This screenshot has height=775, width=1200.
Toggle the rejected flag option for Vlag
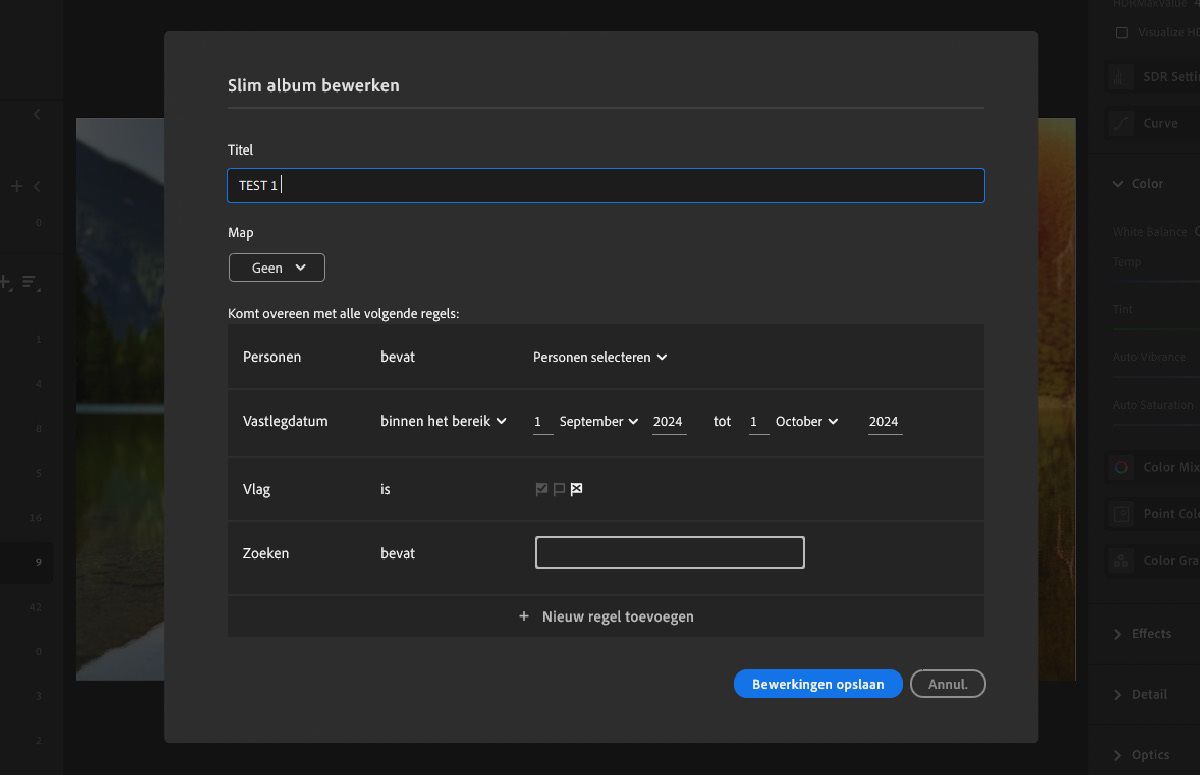(x=575, y=489)
